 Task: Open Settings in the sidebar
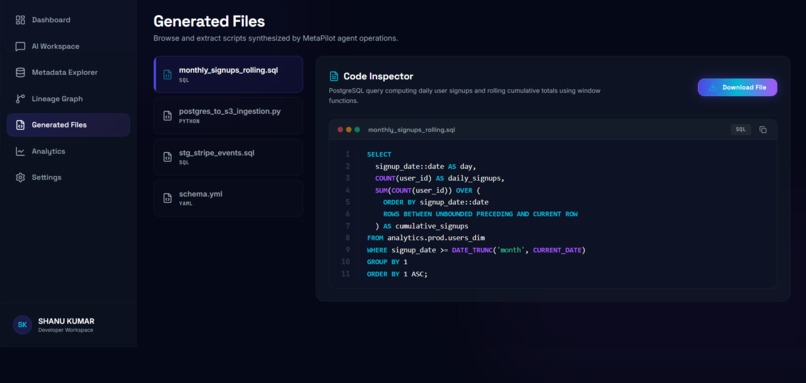[68, 177]
